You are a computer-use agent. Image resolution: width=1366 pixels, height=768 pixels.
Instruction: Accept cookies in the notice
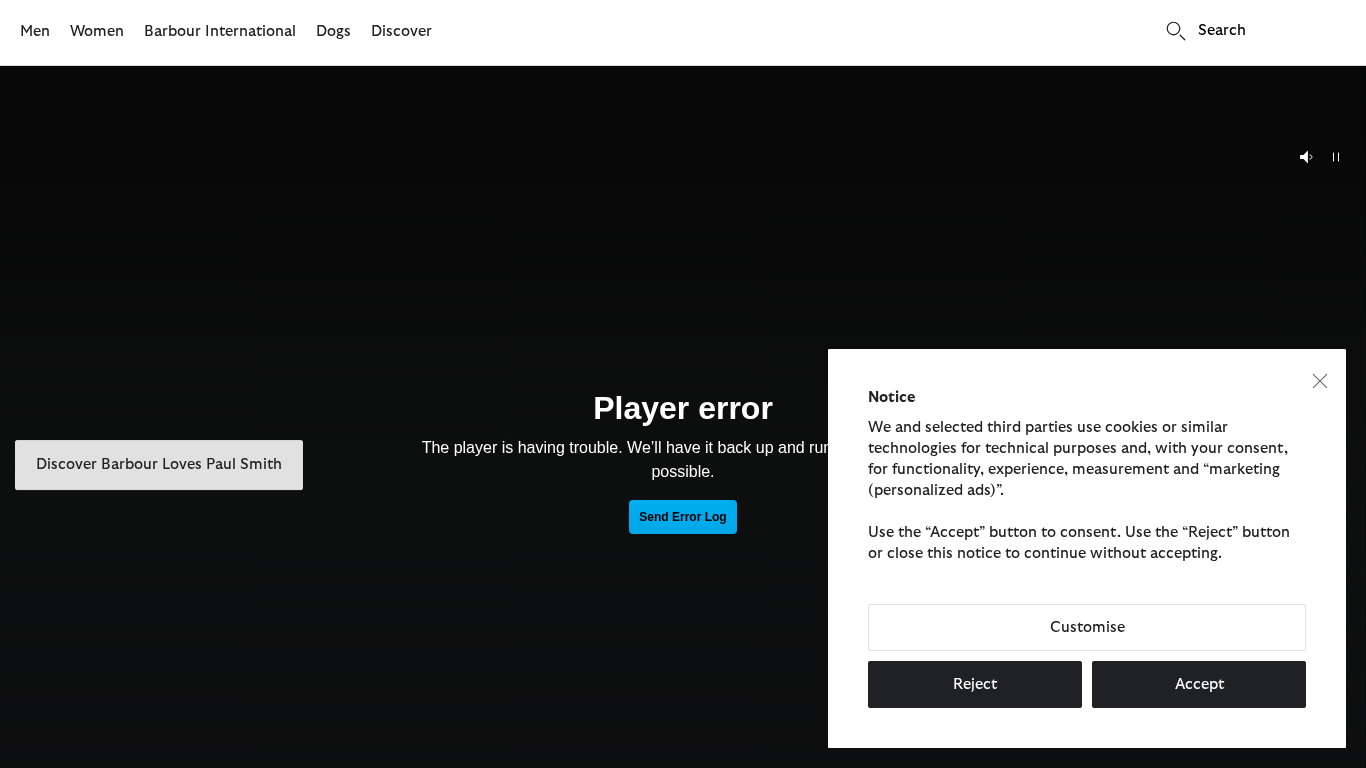1199,684
